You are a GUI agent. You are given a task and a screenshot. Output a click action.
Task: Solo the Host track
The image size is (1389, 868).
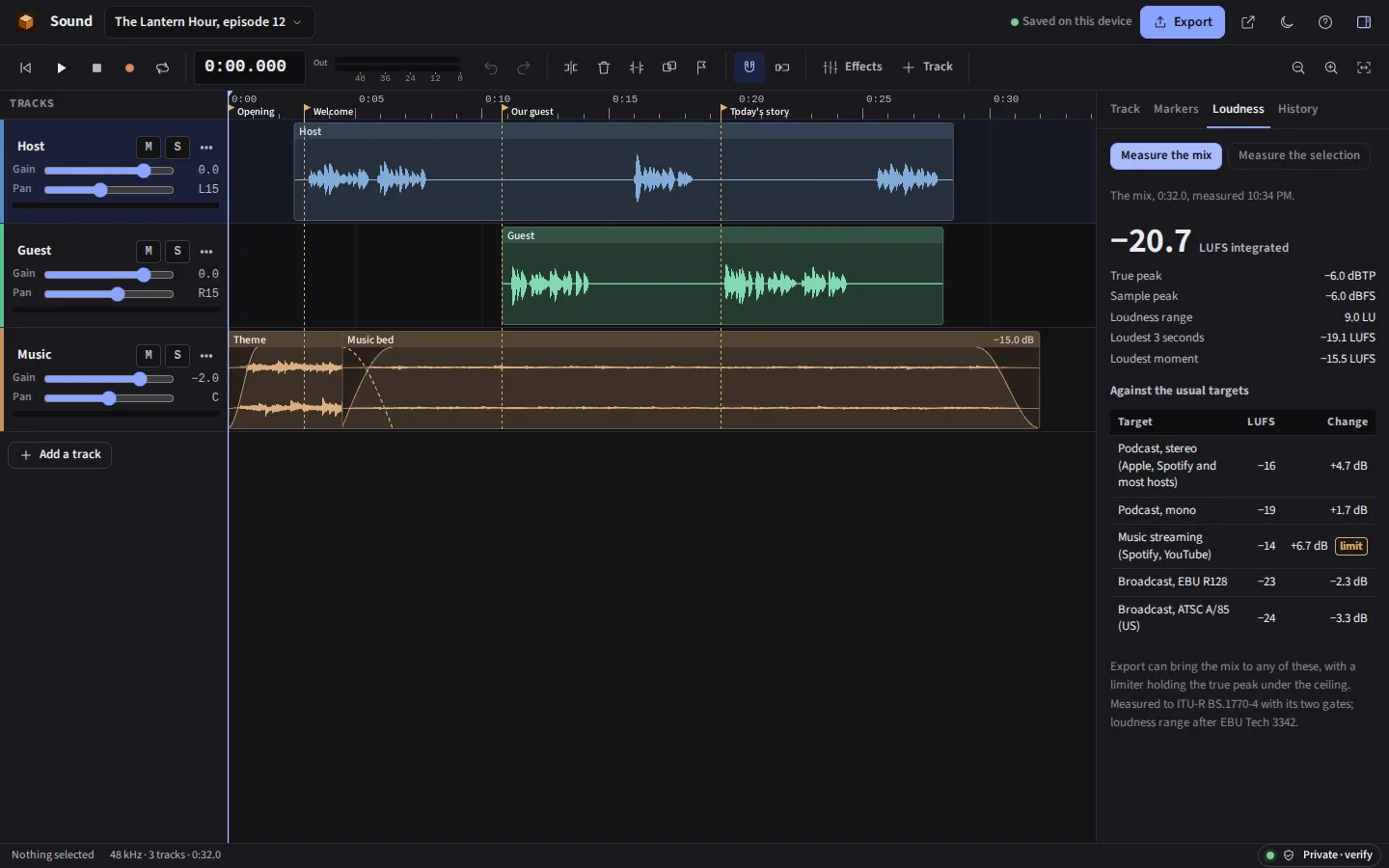pos(177,147)
